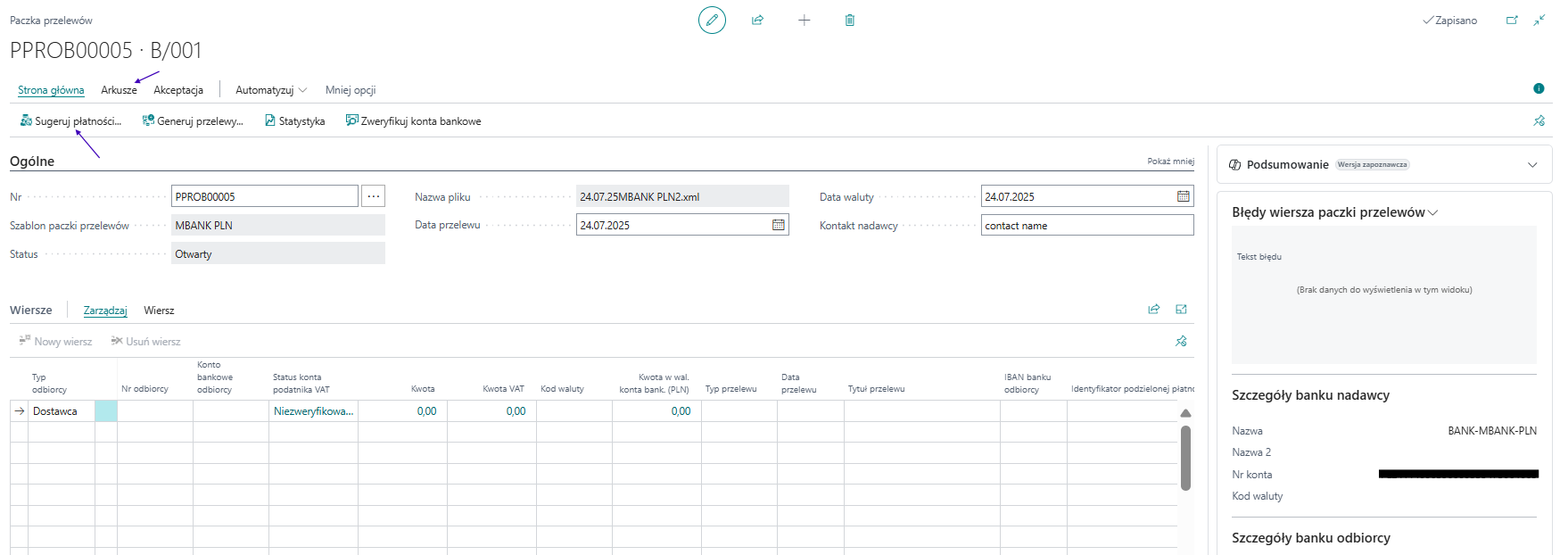Image resolution: width=1568 pixels, height=555 pixels.
Task: Click MBANK PLN template field
Action: point(278,225)
